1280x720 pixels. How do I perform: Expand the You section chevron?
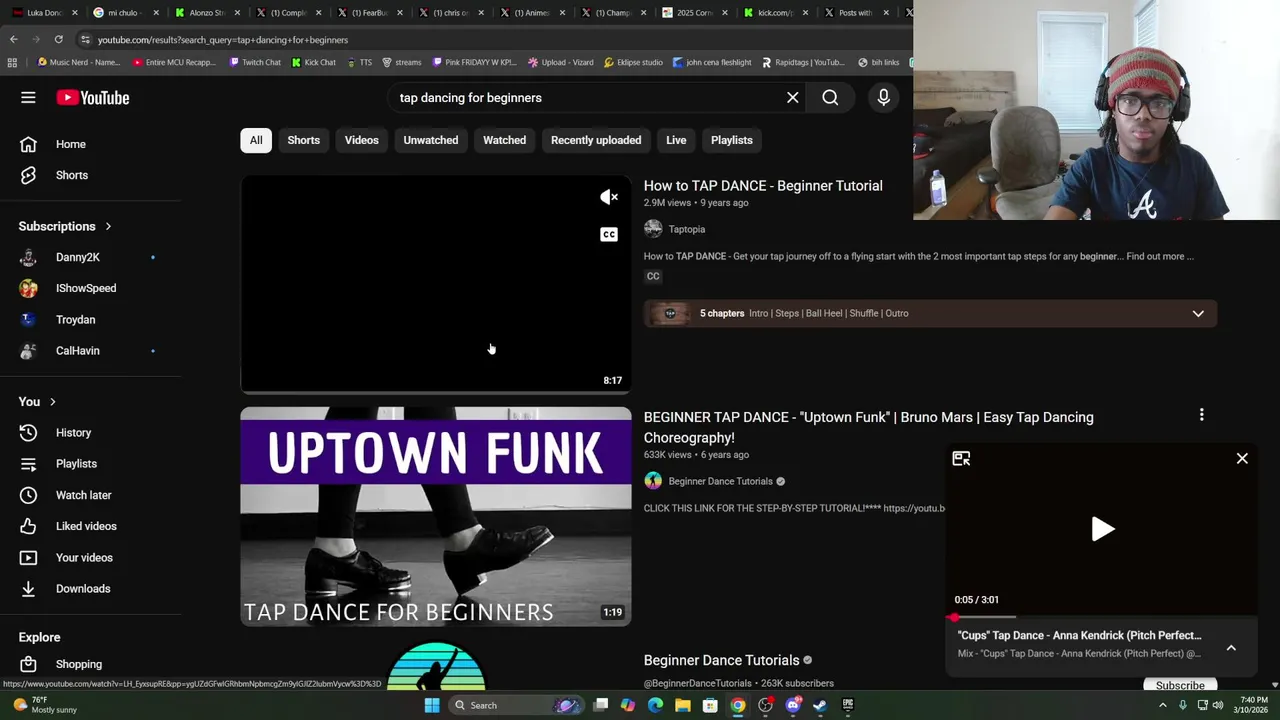52,402
